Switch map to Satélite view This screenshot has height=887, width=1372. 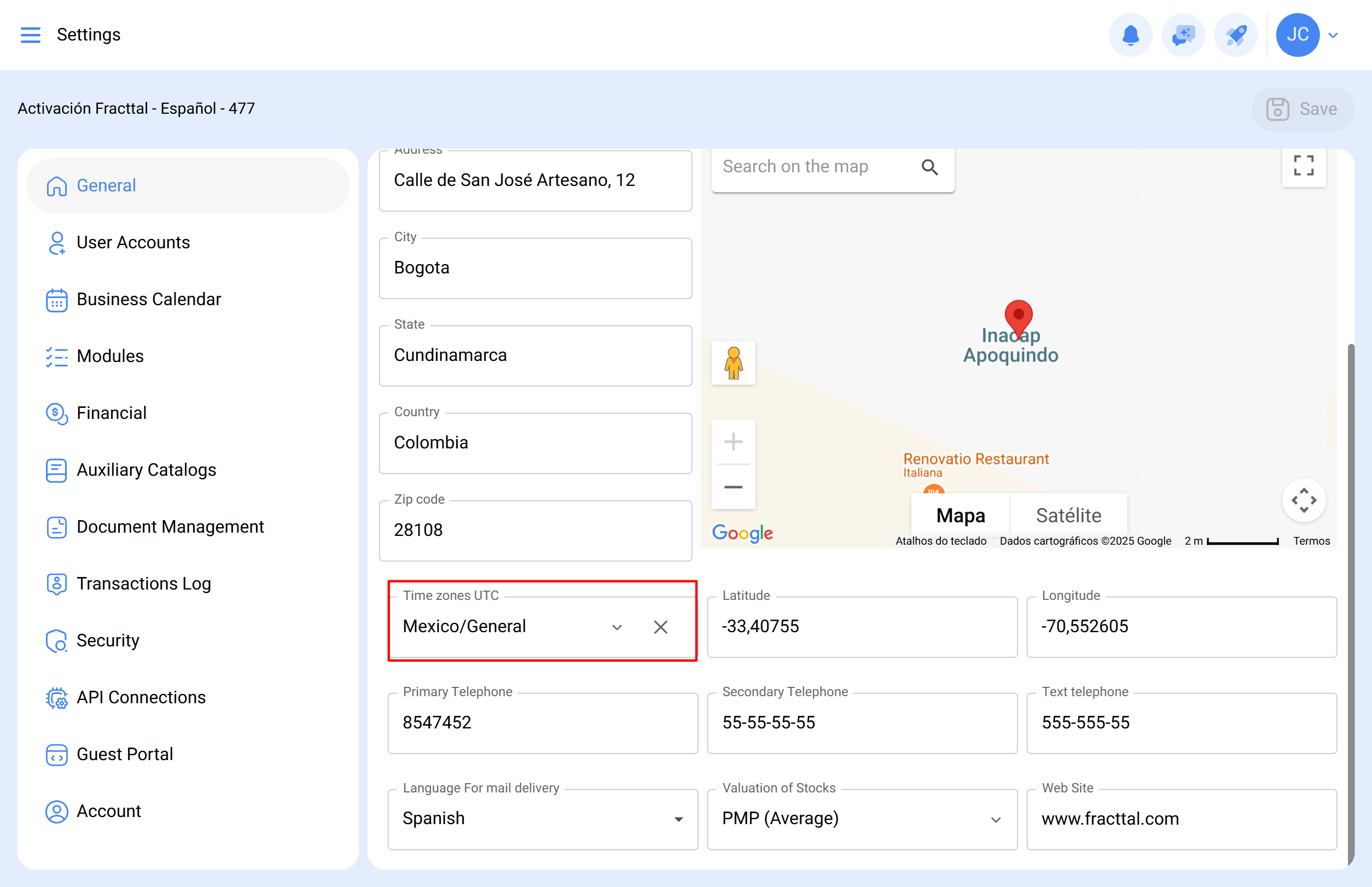coord(1068,515)
